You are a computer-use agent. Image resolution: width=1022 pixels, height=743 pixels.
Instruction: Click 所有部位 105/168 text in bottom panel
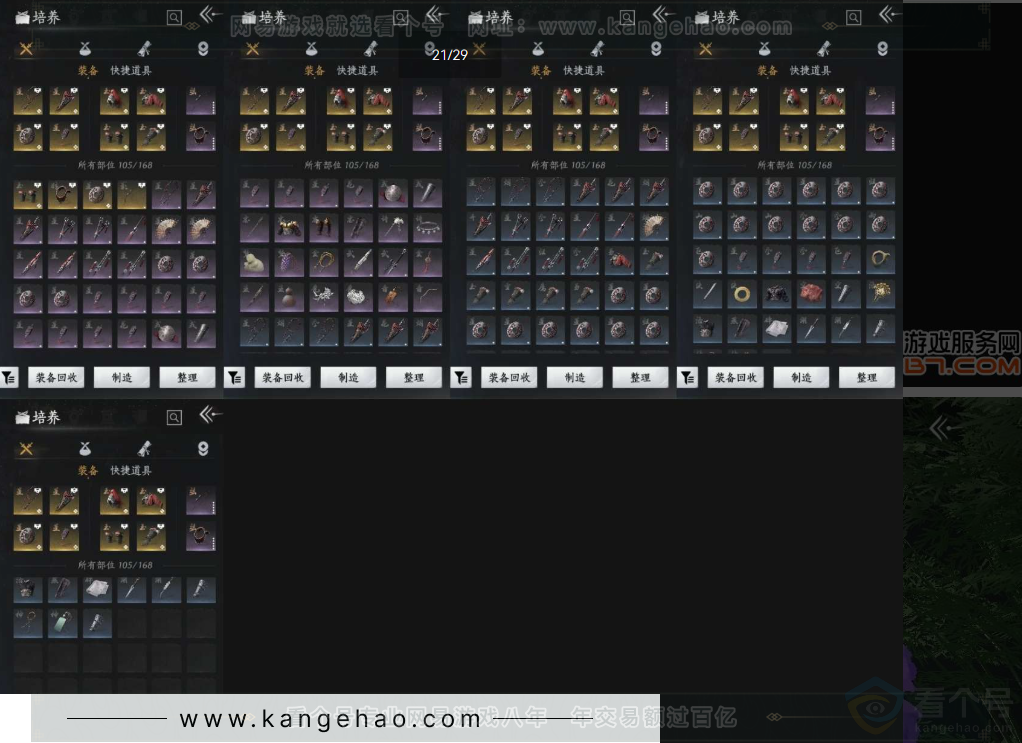tap(115, 565)
